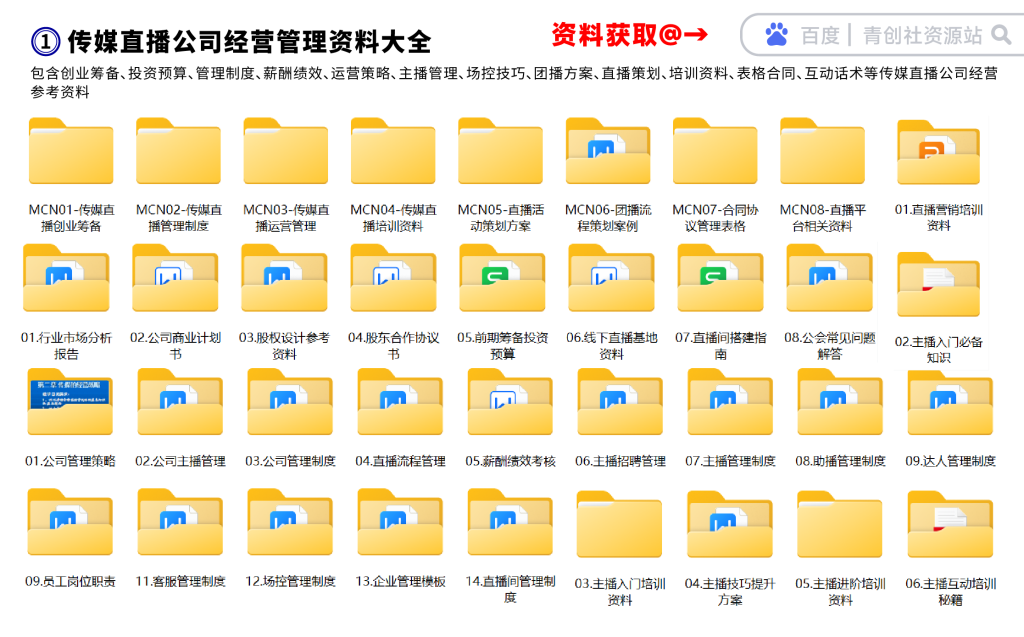The width and height of the screenshot is (1024, 637).
Task: Open the MCN08-直播平台相关资料 folder
Action: click(x=822, y=153)
